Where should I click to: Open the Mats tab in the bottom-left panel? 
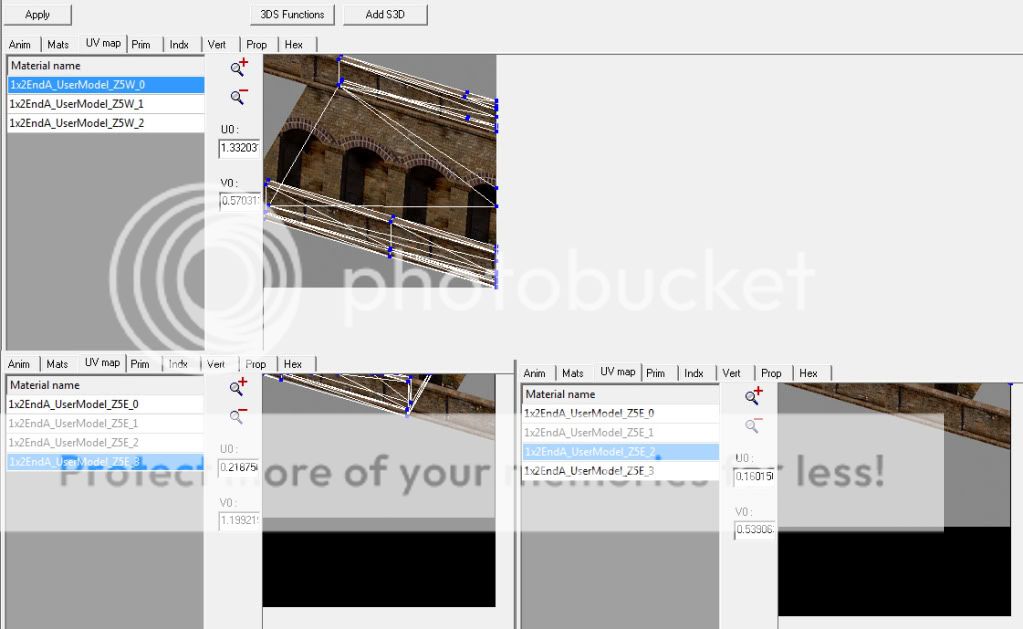(57, 364)
